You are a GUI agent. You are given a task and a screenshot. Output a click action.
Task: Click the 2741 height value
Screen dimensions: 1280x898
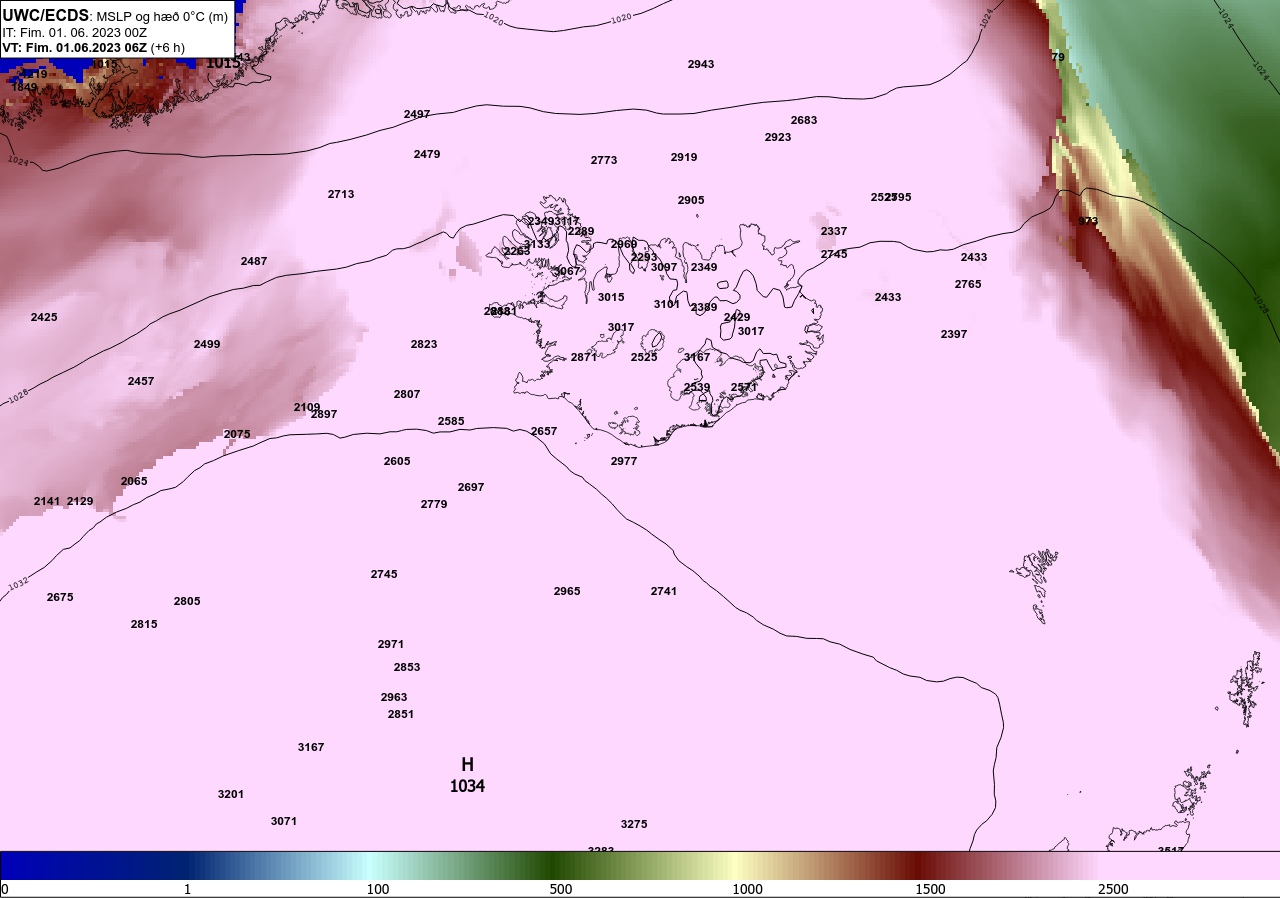pos(664,591)
